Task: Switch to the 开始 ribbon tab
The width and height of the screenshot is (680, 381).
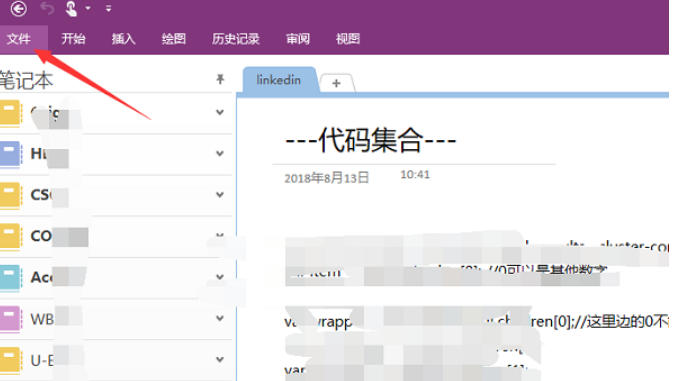Action: pos(73,39)
